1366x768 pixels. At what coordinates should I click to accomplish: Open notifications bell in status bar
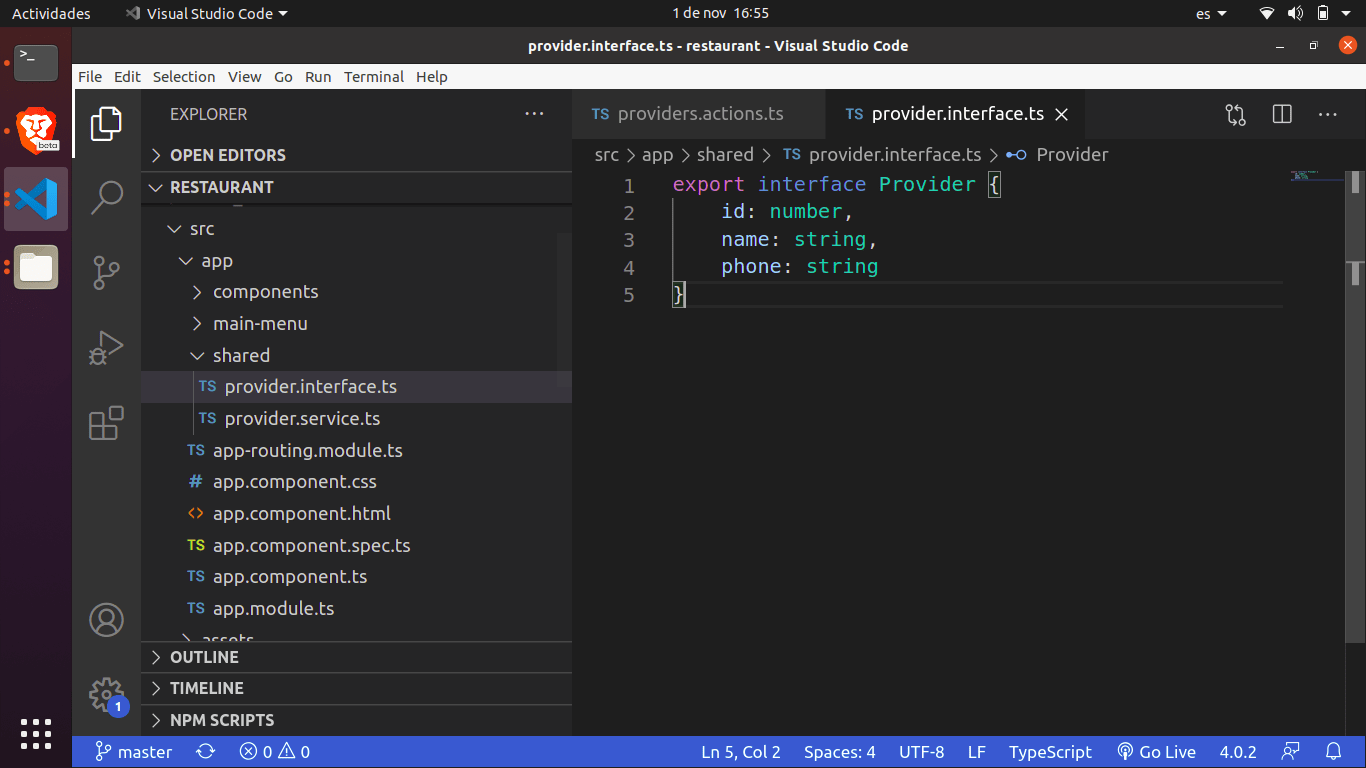[x=1333, y=752]
